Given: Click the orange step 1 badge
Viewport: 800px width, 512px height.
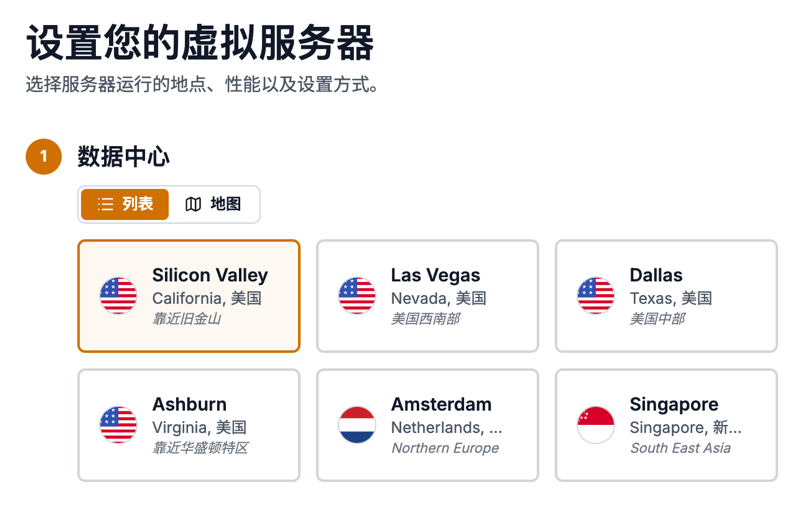Looking at the screenshot, I should [44, 157].
